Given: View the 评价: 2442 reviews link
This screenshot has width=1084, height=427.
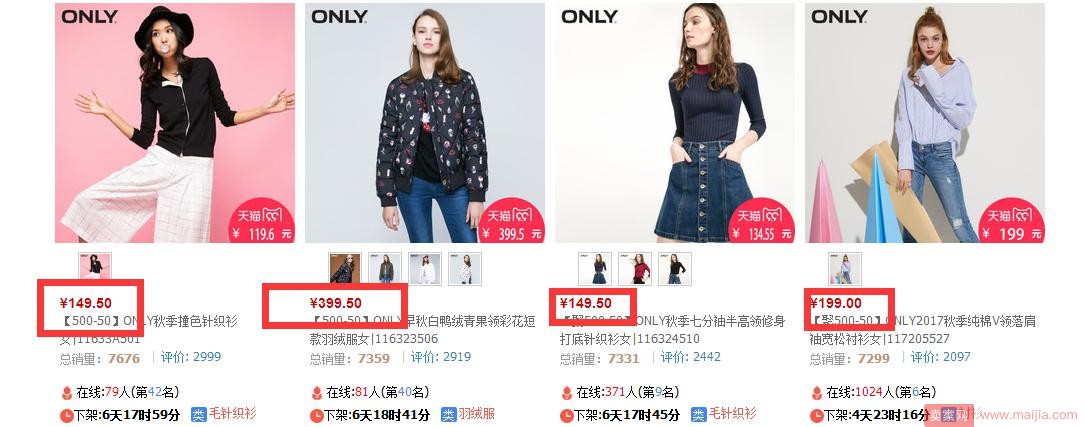Looking at the screenshot, I should [691, 357].
